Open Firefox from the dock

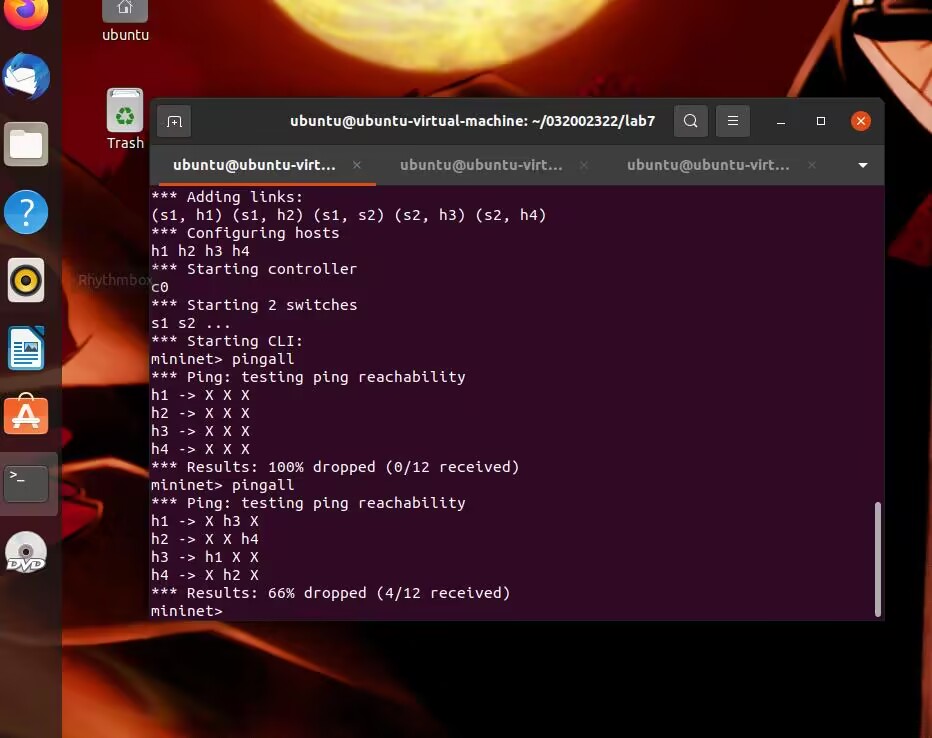point(26,12)
